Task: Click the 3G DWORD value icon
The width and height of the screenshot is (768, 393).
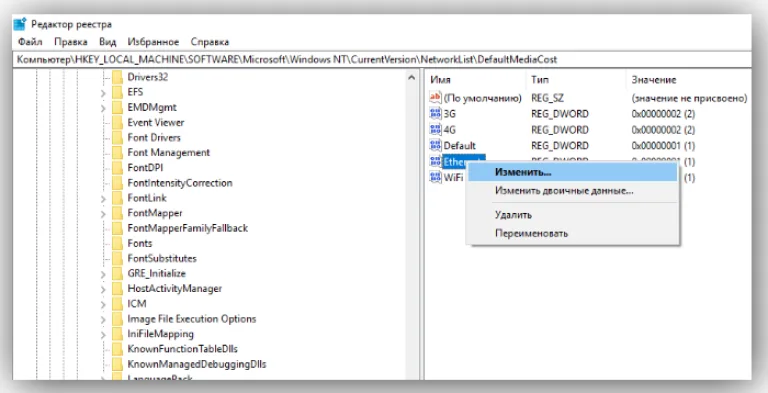Action: pos(435,114)
